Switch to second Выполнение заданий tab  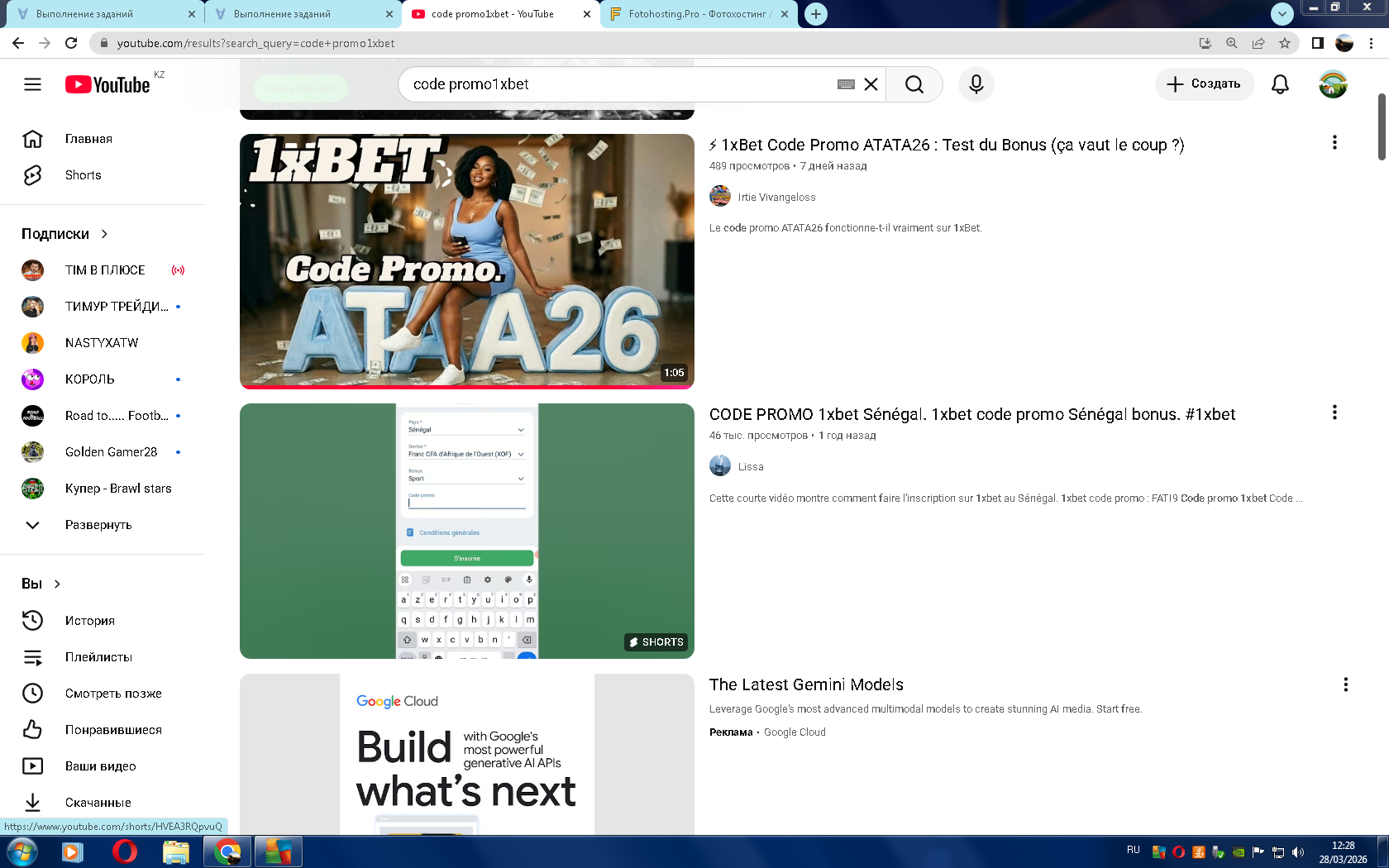pos(303,14)
